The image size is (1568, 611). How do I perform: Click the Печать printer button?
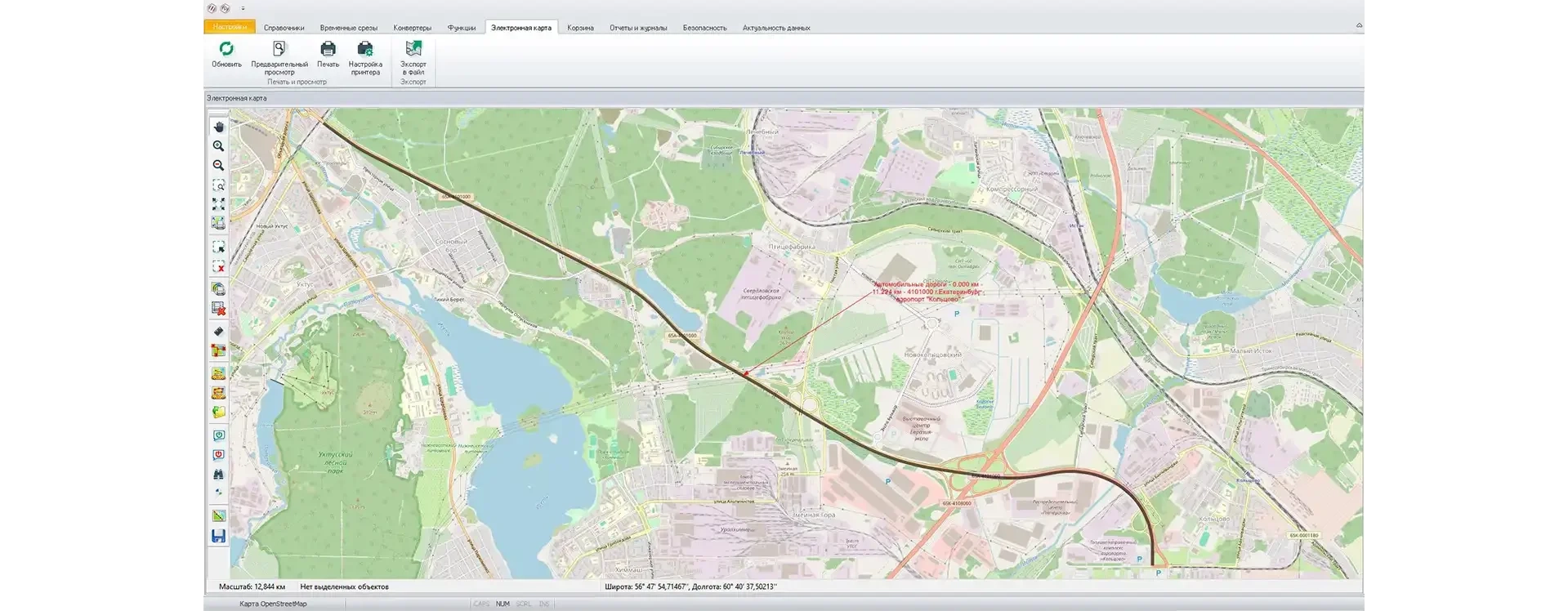click(x=328, y=54)
